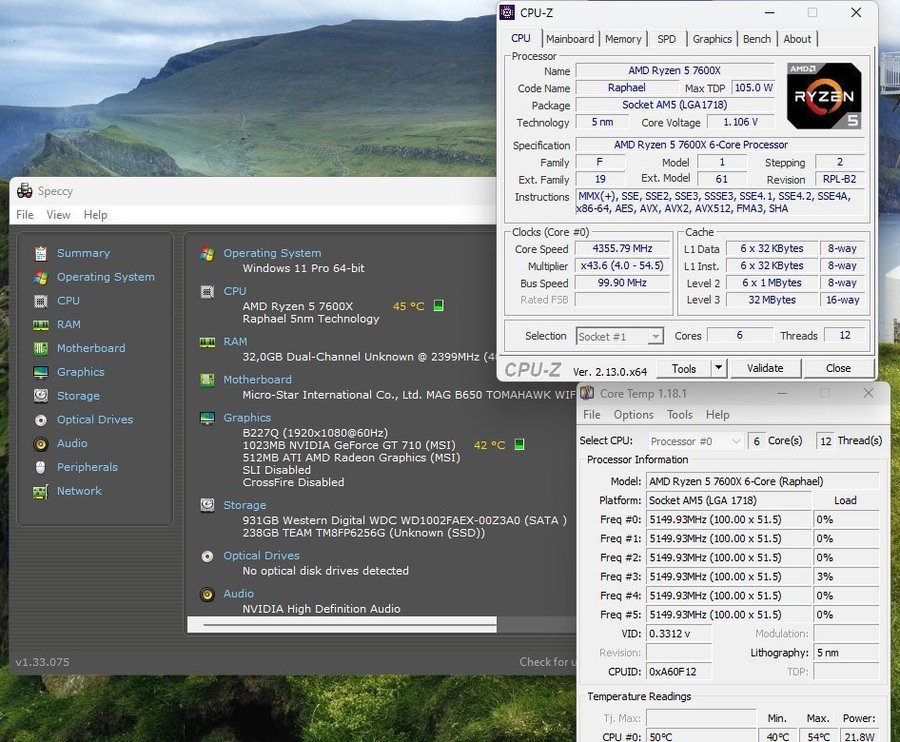Click the Speccy app icon in title bar

[x=25, y=191]
